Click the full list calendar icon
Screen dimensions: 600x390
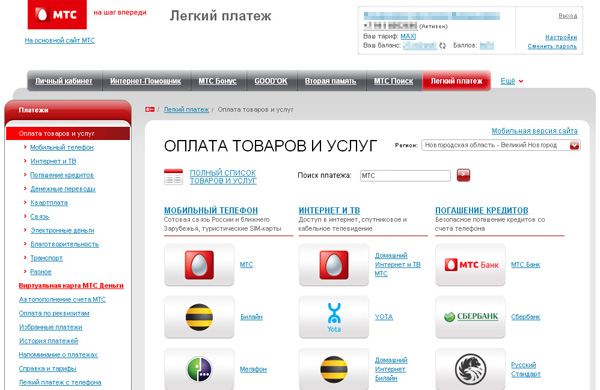(x=173, y=177)
